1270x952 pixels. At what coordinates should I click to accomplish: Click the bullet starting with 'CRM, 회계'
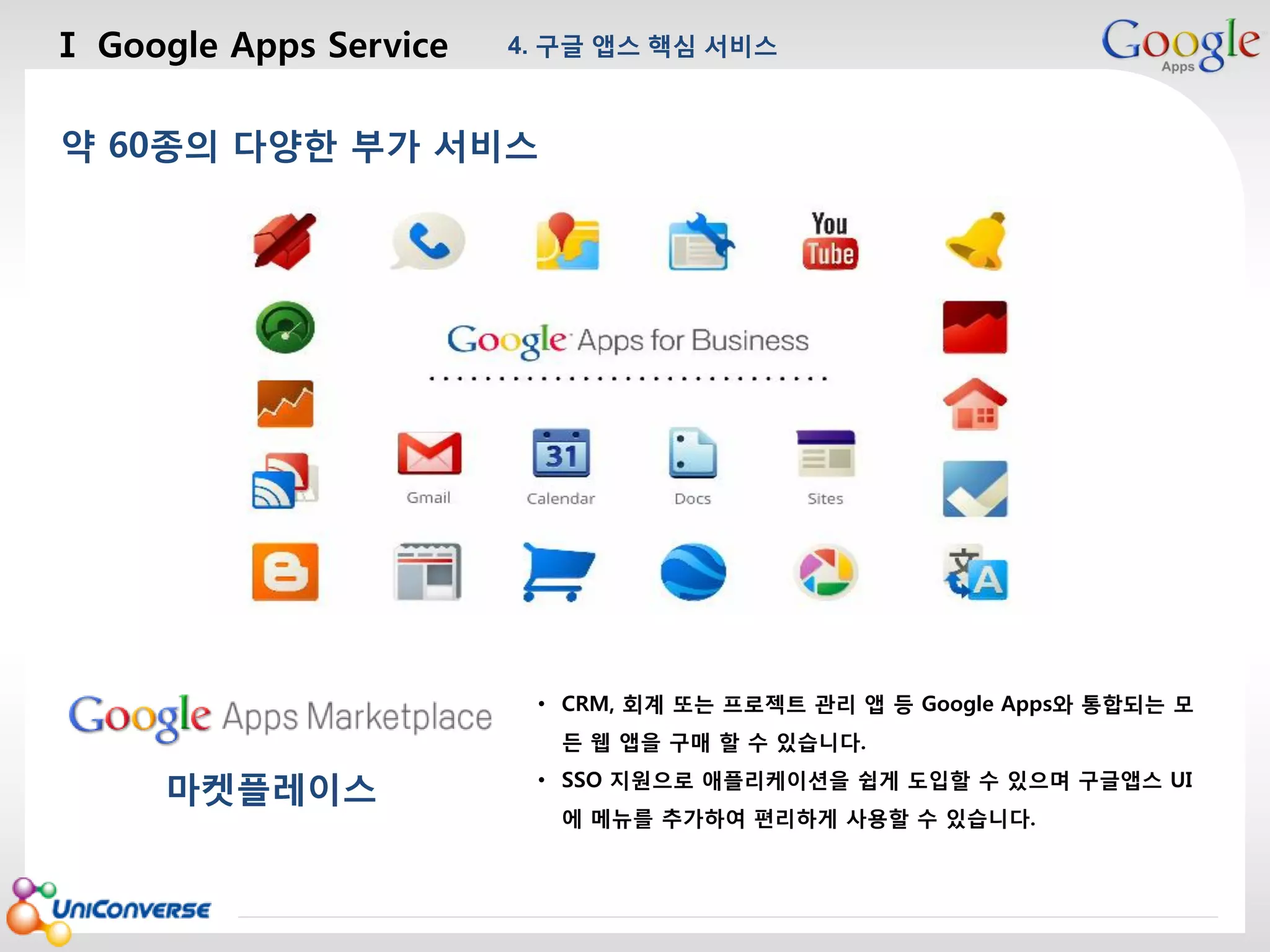click(877, 723)
